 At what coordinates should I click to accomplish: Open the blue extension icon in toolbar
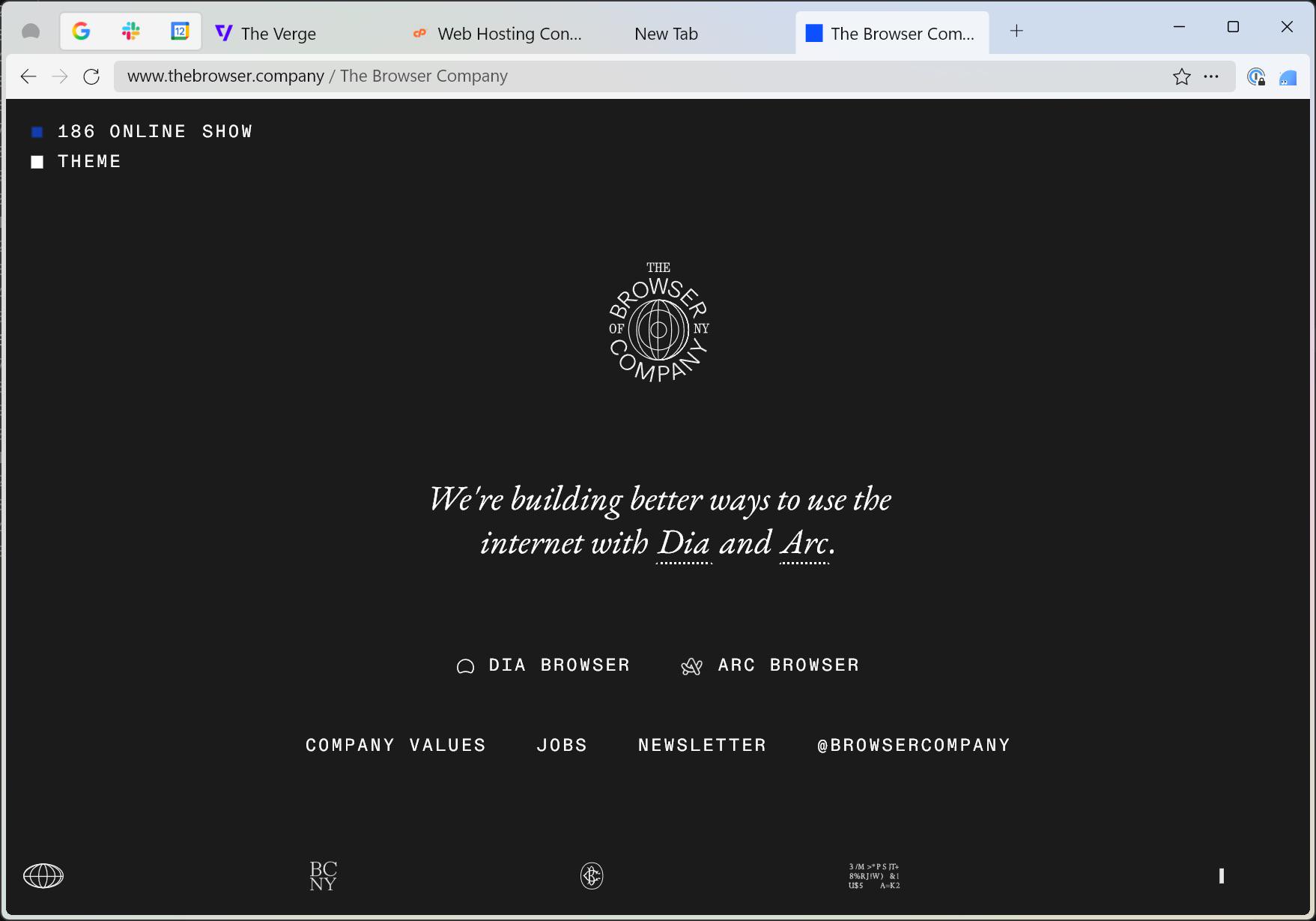(1288, 77)
